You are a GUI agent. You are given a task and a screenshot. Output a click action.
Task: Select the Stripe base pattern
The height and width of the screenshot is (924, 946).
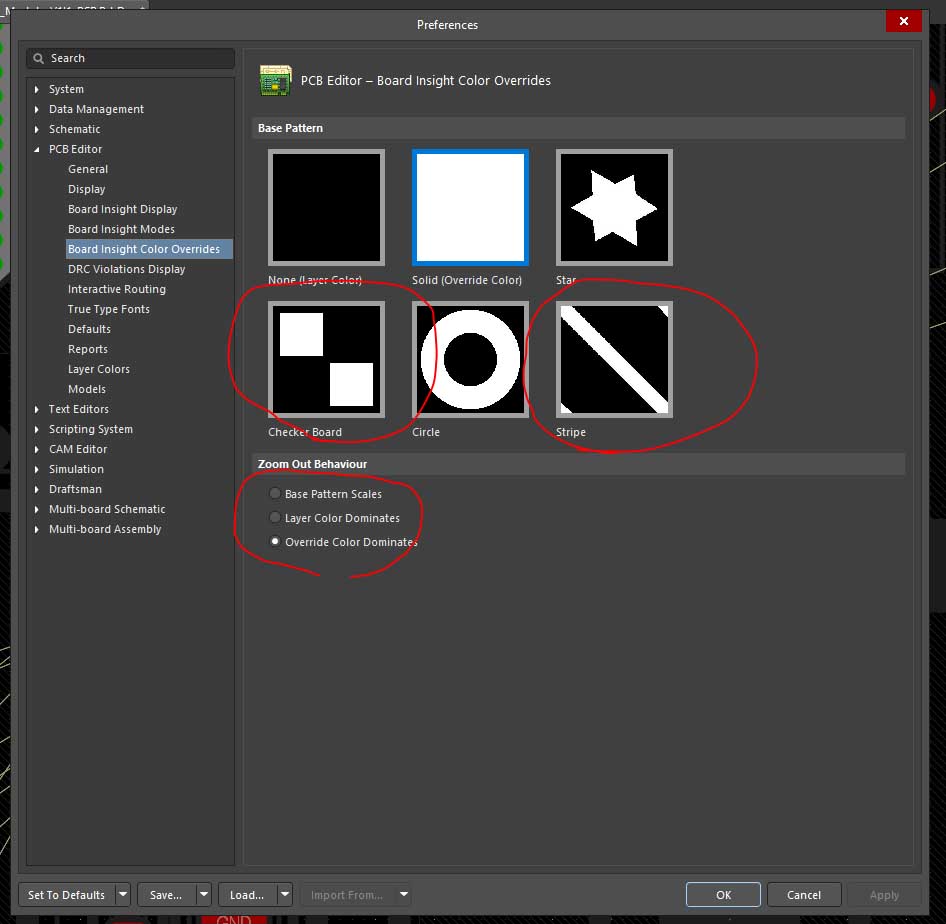[614, 360]
